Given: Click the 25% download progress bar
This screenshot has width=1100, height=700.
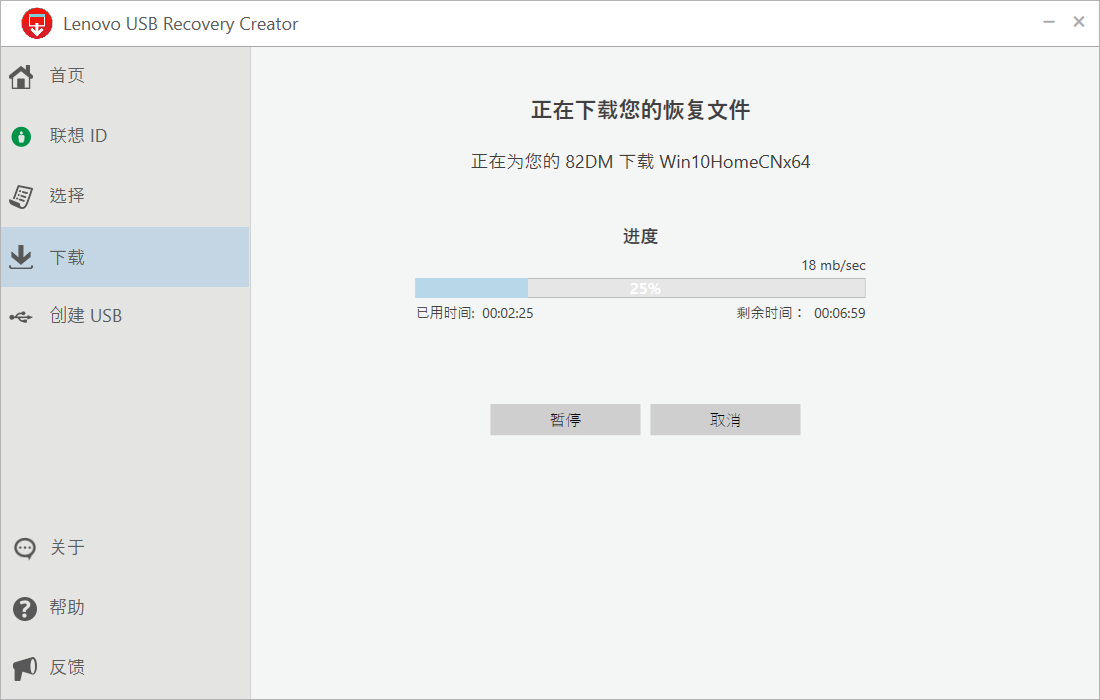Looking at the screenshot, I should [x=640, y=288].
